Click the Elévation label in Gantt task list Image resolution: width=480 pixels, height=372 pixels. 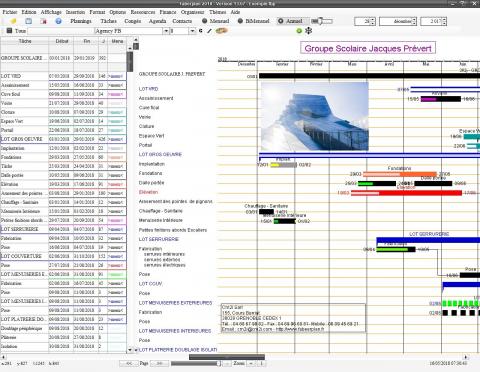pyautogui.click(x=148, y=192)
